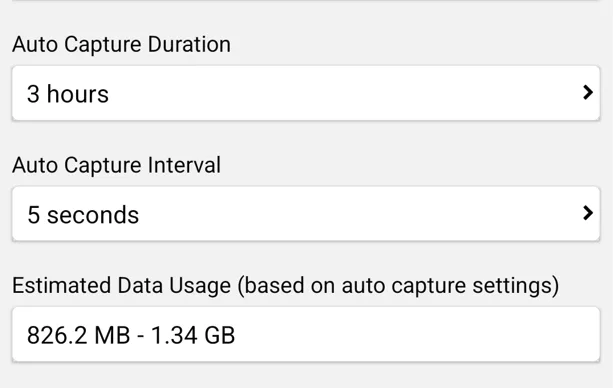Select the '5 seconds' value text
613x388 pixels.
tap(83, 215)
